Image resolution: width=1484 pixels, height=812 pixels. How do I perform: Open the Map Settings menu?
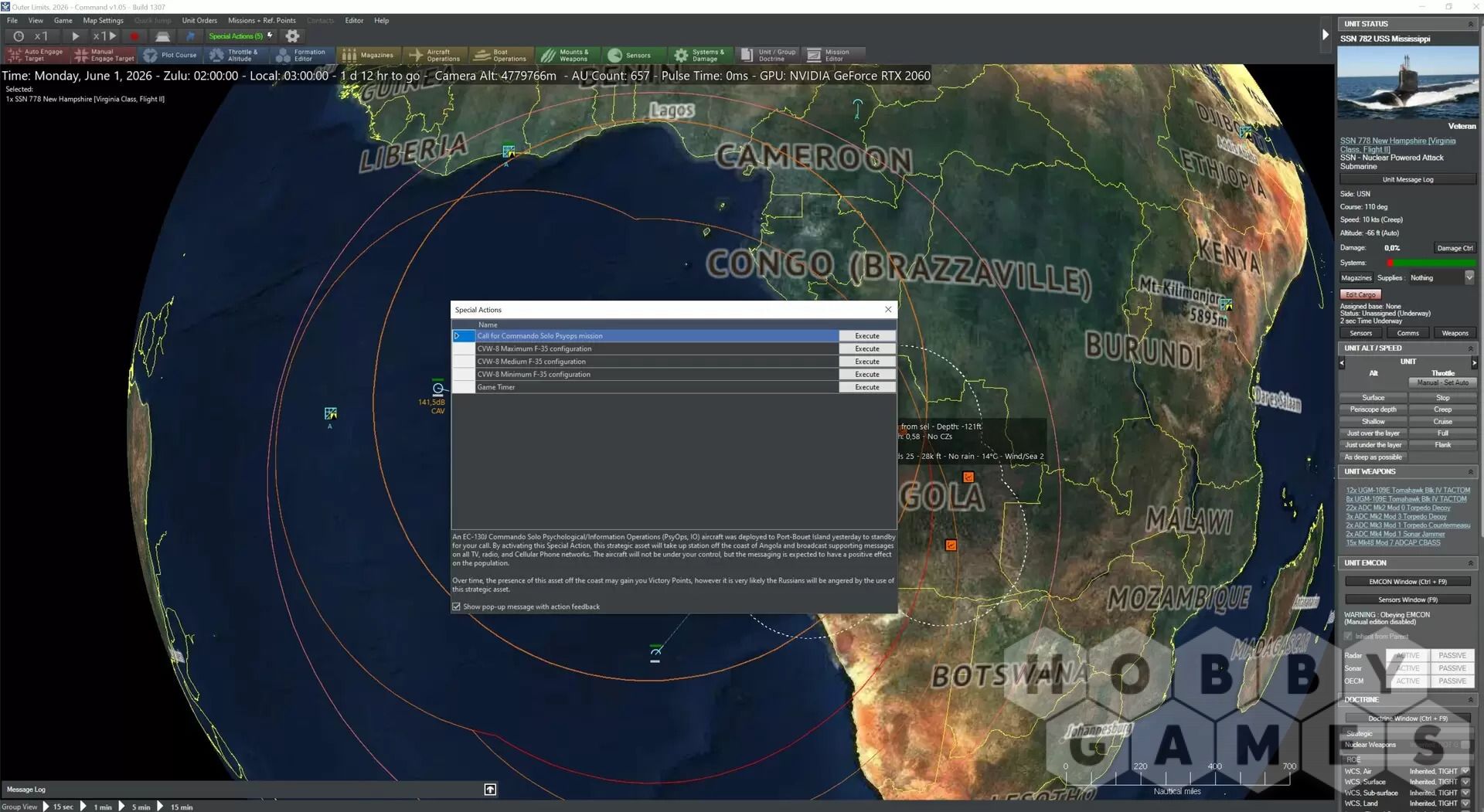click(103, 21)
